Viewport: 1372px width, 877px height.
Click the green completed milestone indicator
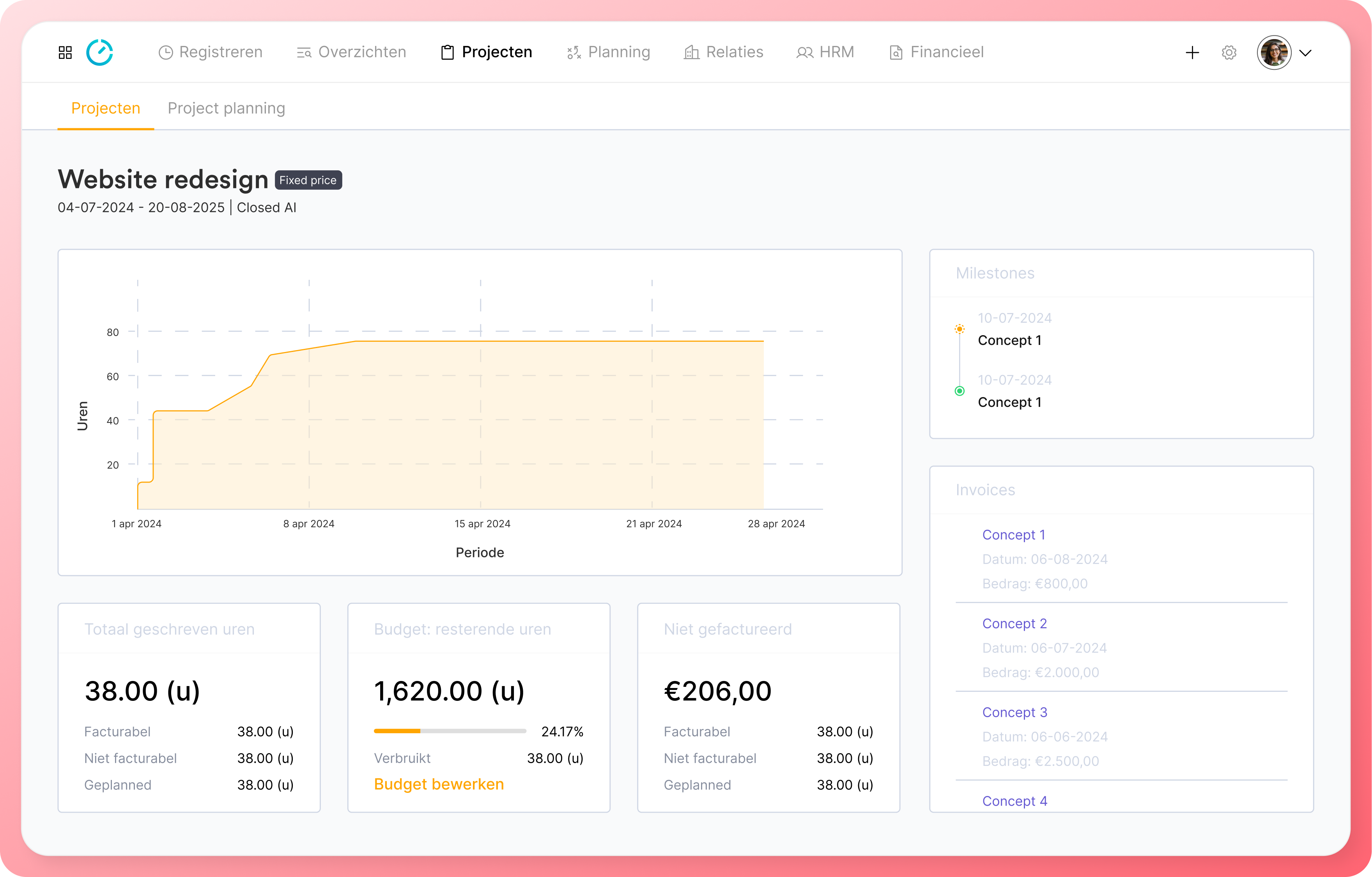coord(960,391)
